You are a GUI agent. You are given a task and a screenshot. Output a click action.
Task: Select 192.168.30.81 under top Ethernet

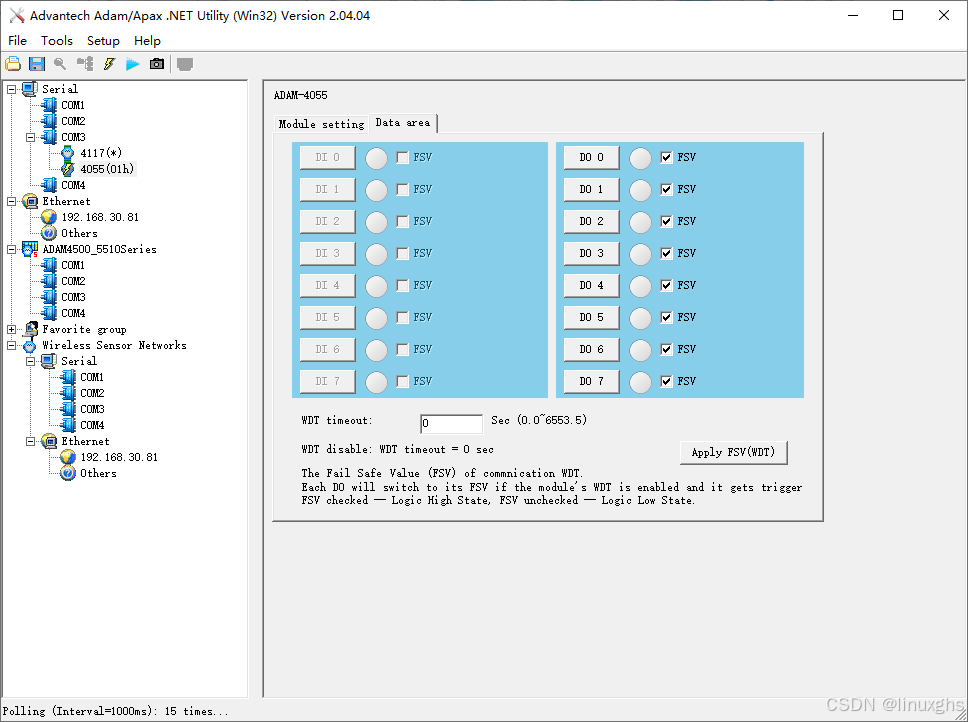pos(100,217)
